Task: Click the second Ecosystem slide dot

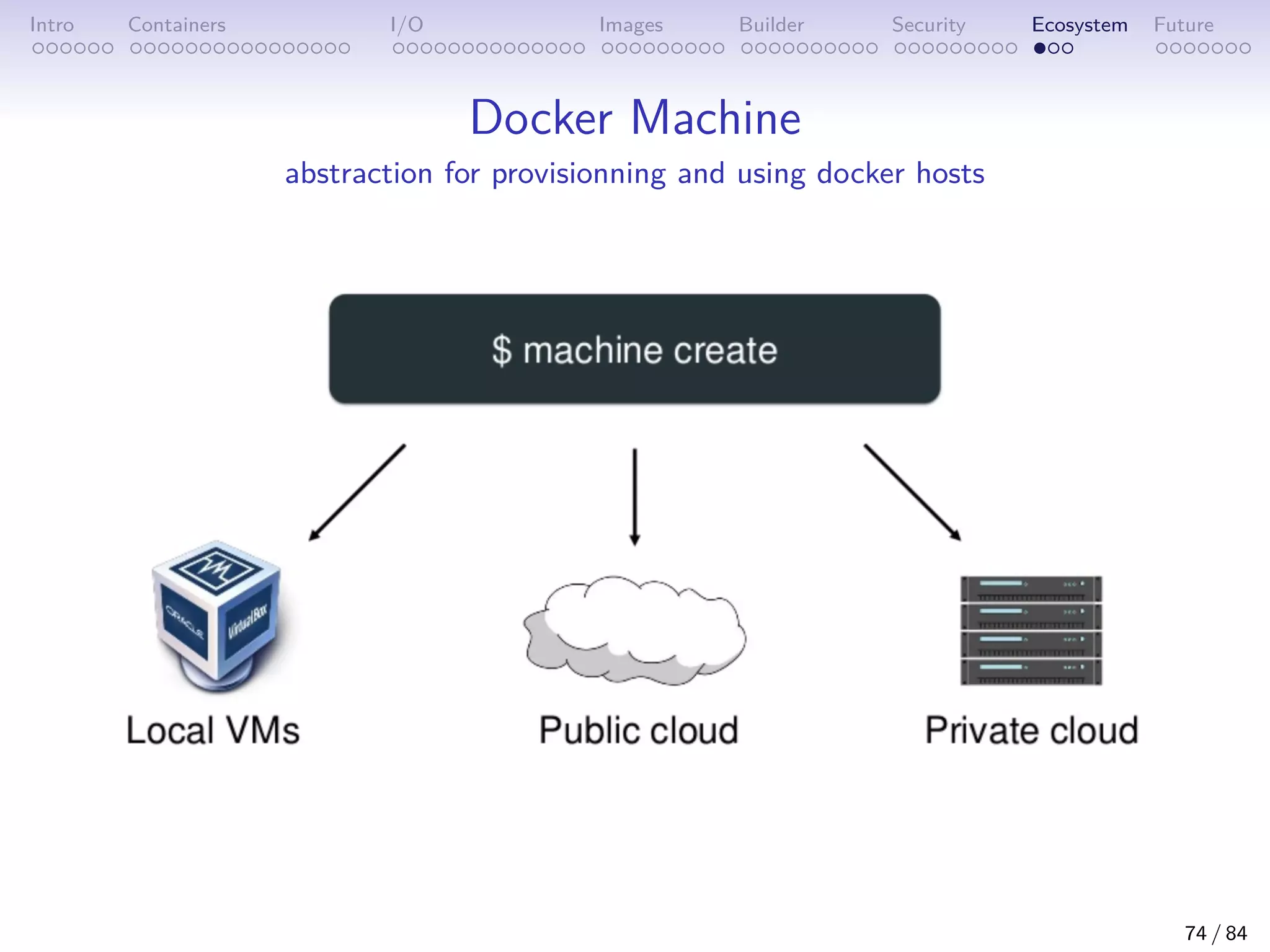Action: click(x=1054, y=48)
